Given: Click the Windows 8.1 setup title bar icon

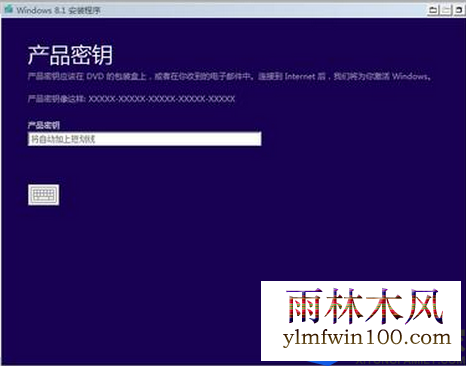Looking at the screenshot, I should click(8, 9).
